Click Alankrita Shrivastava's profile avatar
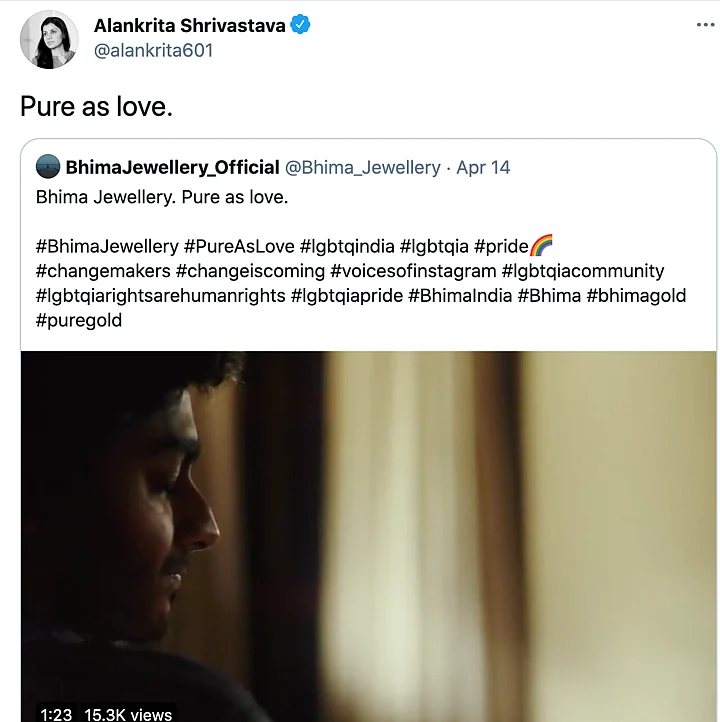This screenshot has height=722, width=720. [x=48, y=38]
